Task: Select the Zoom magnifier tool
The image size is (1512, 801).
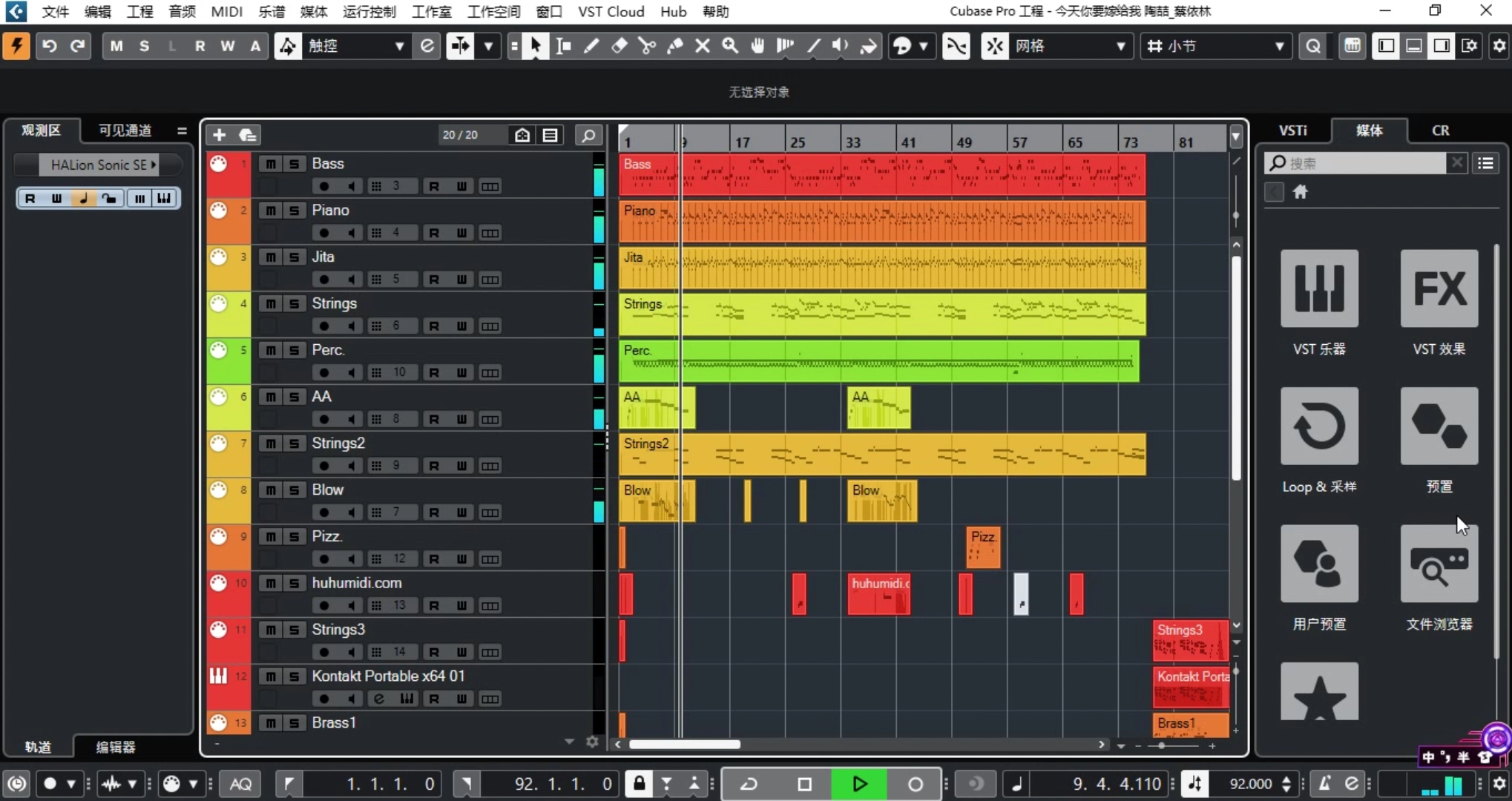Action: pos(730,46)
